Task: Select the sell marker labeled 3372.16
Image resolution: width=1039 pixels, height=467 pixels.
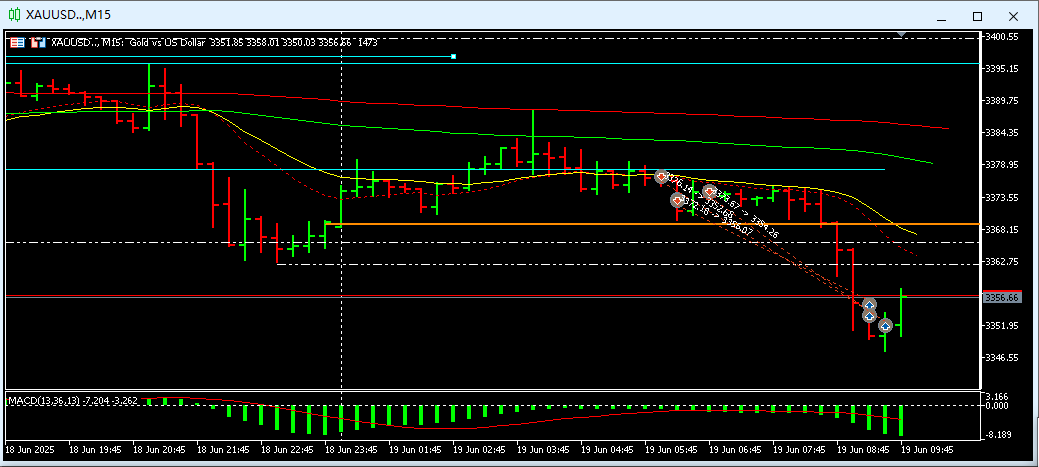Action: coord(677,199)
